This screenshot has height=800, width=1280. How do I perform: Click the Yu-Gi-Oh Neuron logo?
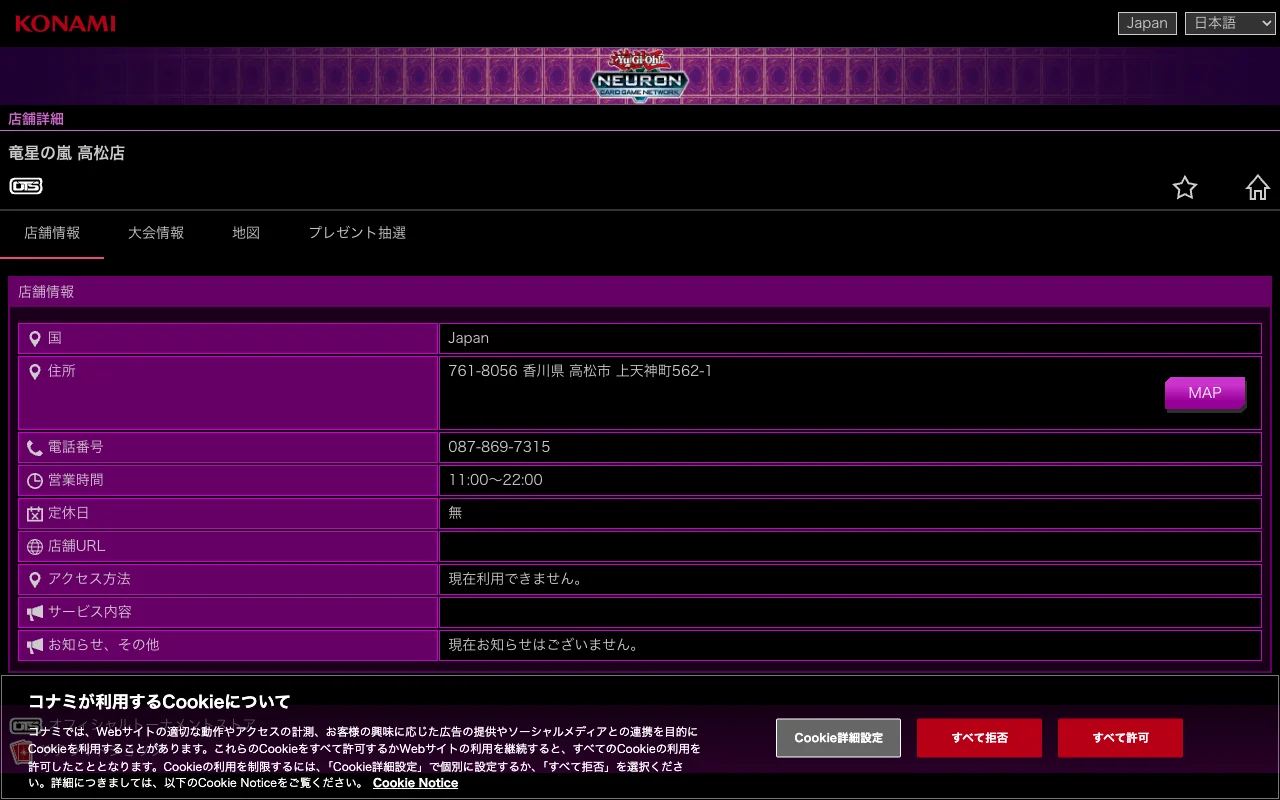click(640, 75)
